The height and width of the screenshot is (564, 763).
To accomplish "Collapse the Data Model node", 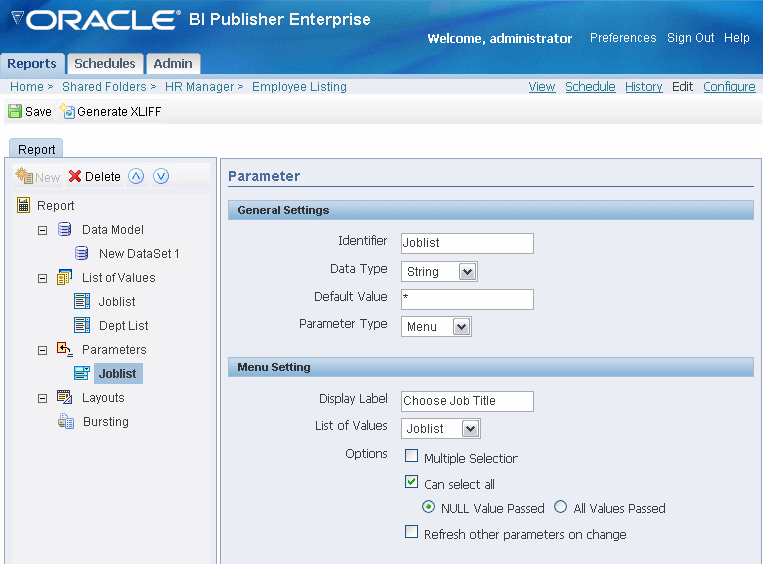I will (42, 230).
